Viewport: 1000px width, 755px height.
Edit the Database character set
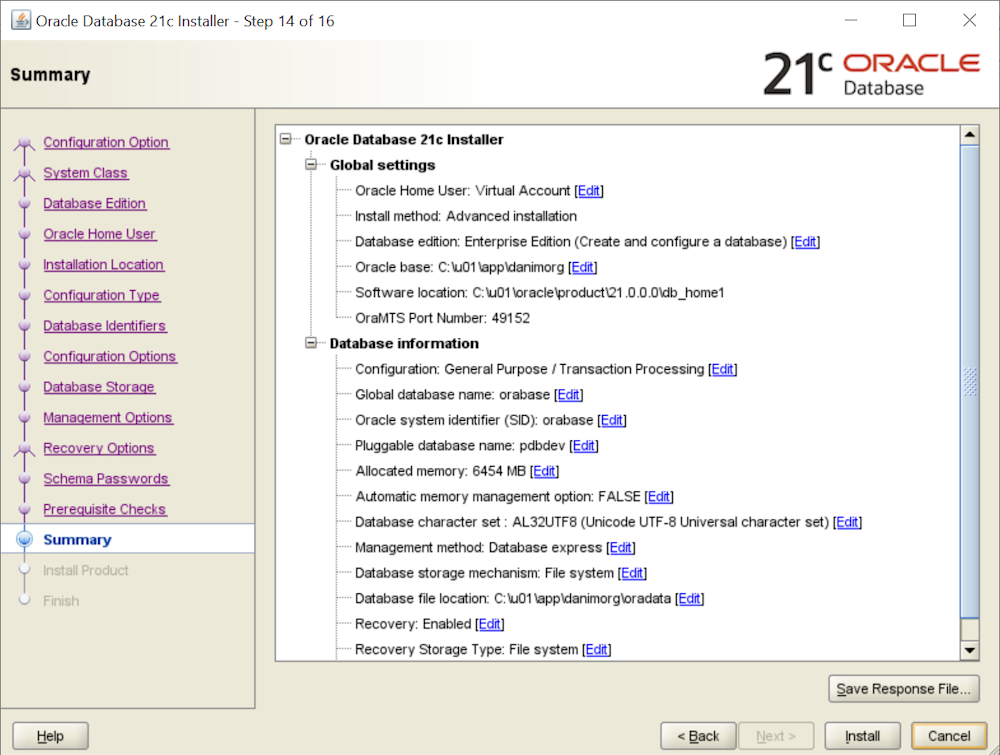[847, 522]
